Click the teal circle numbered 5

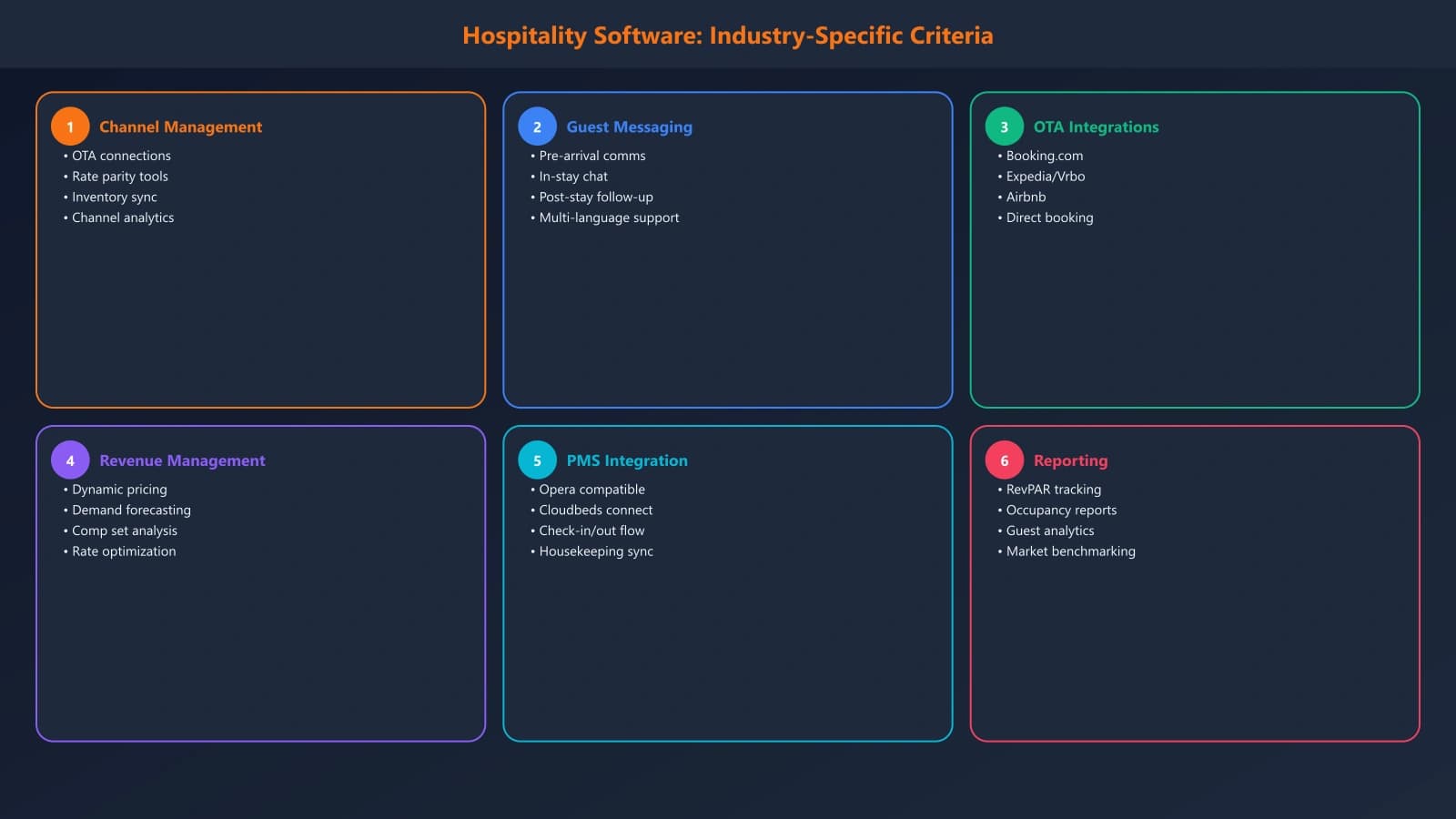(537, 460)
